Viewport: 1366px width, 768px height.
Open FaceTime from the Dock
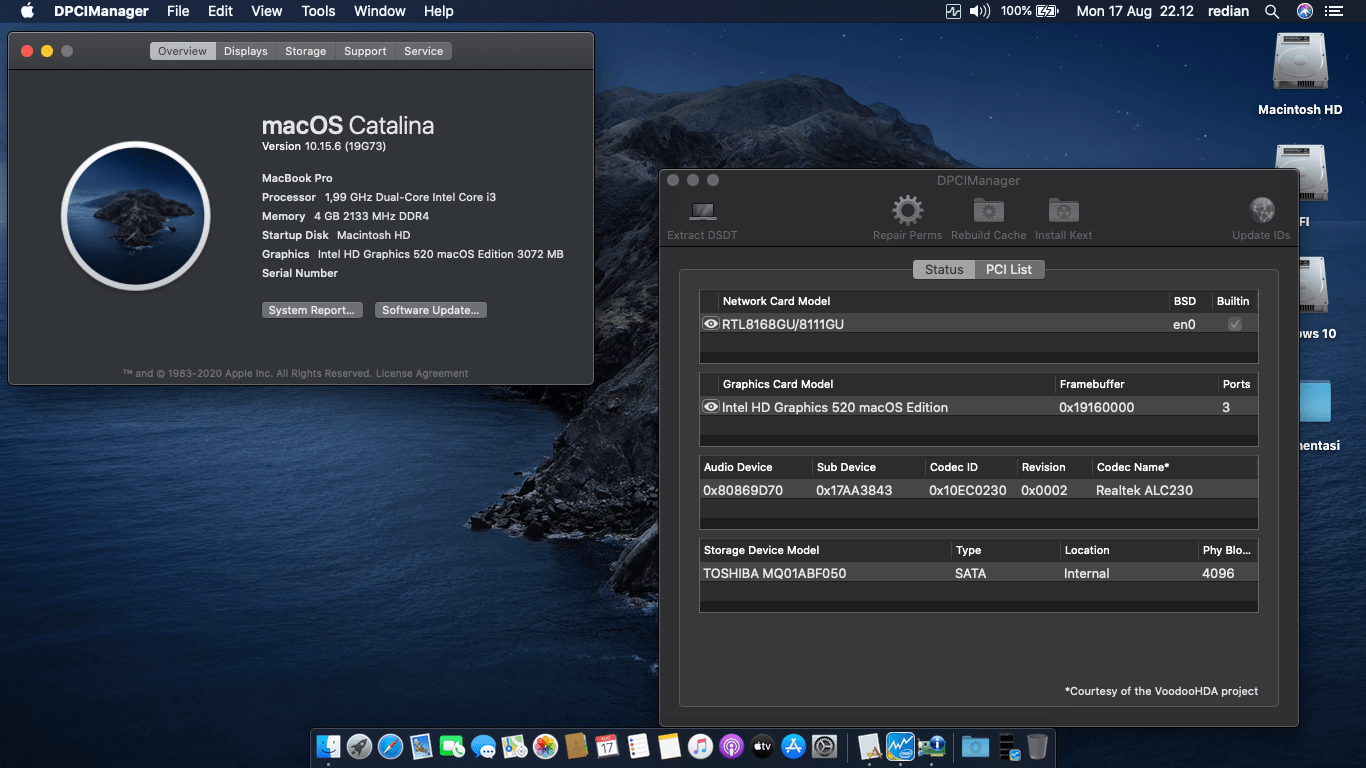[x=452, y=746]
